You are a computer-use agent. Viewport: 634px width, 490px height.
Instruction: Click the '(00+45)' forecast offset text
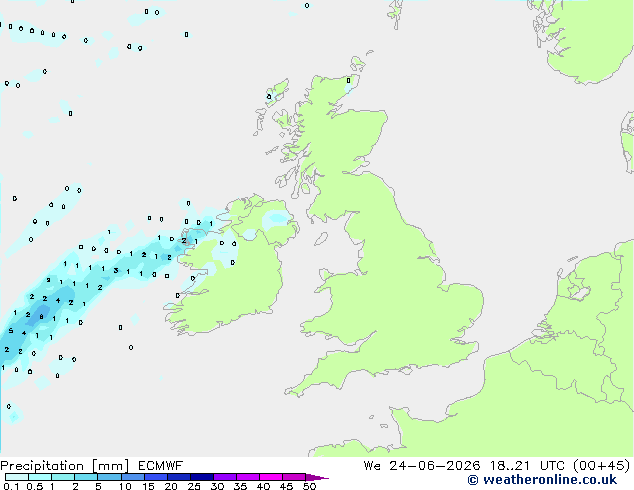pyautogui.click(x=602, y=465)
